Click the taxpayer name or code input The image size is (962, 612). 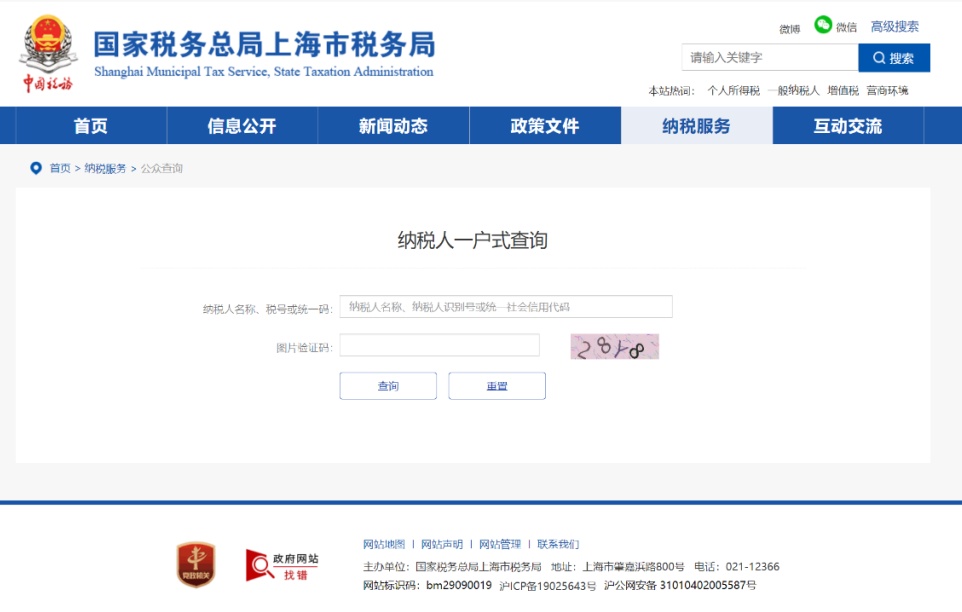506,307
